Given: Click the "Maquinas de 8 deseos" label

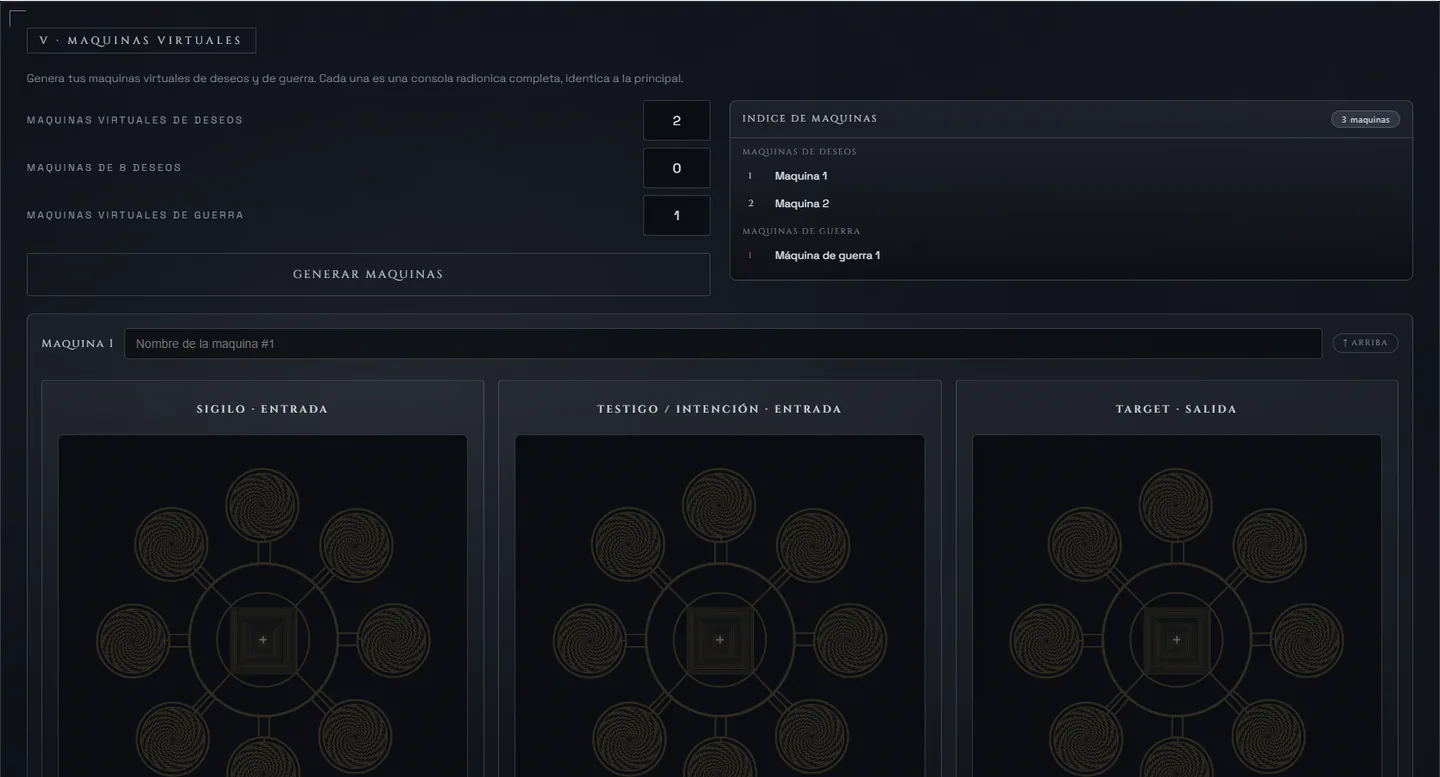Looking at the screenshot, I should 104,168.
